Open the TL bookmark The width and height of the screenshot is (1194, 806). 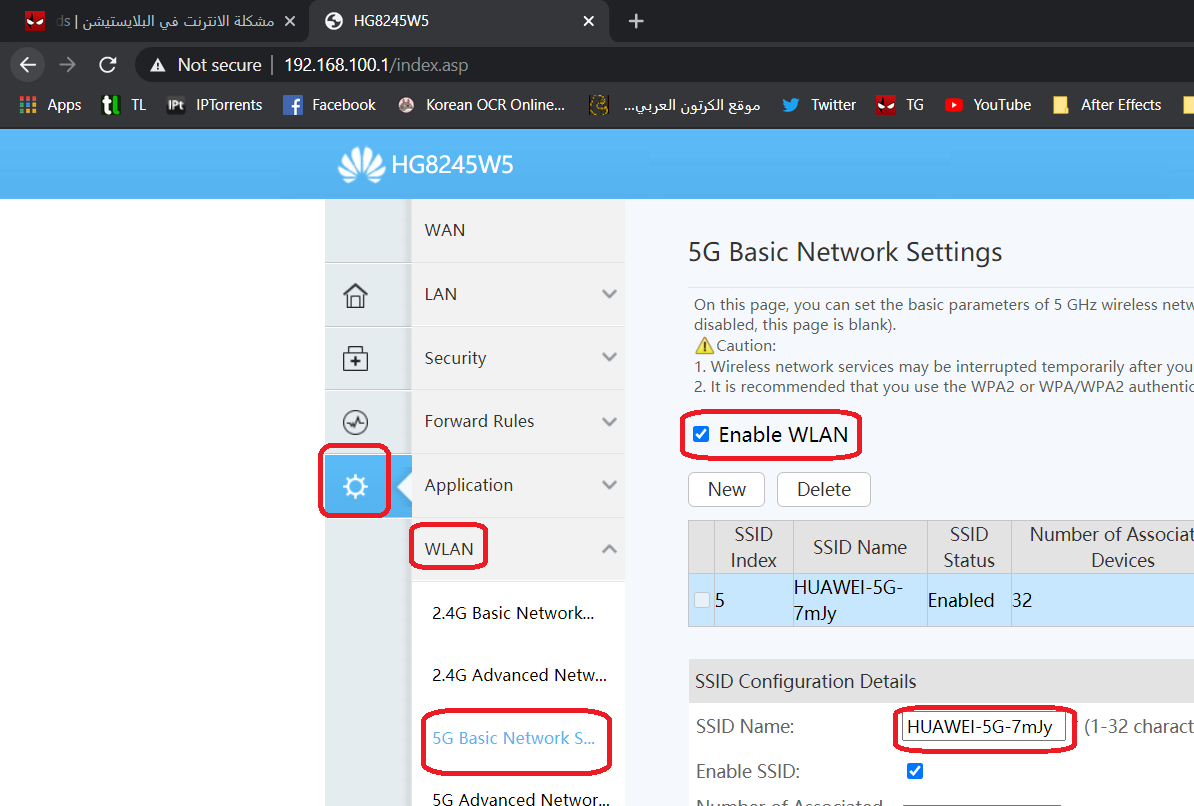[x=123, y=105]
